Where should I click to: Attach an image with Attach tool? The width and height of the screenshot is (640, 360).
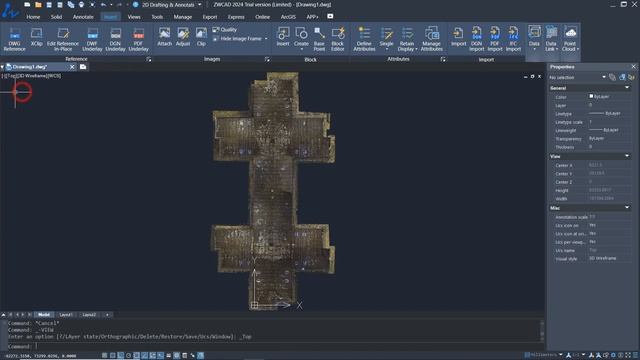pyautogui.click(x=164, y=37)
